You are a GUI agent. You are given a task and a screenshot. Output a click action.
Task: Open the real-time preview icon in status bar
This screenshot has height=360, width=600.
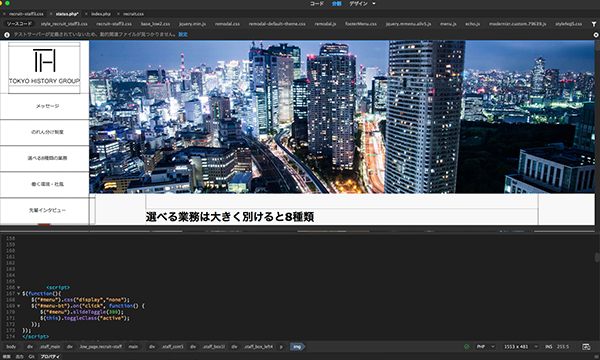[x=586, y=347]
